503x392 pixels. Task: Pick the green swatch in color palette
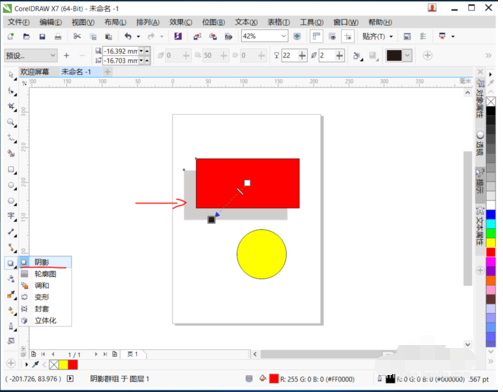(x=491, y=233)
